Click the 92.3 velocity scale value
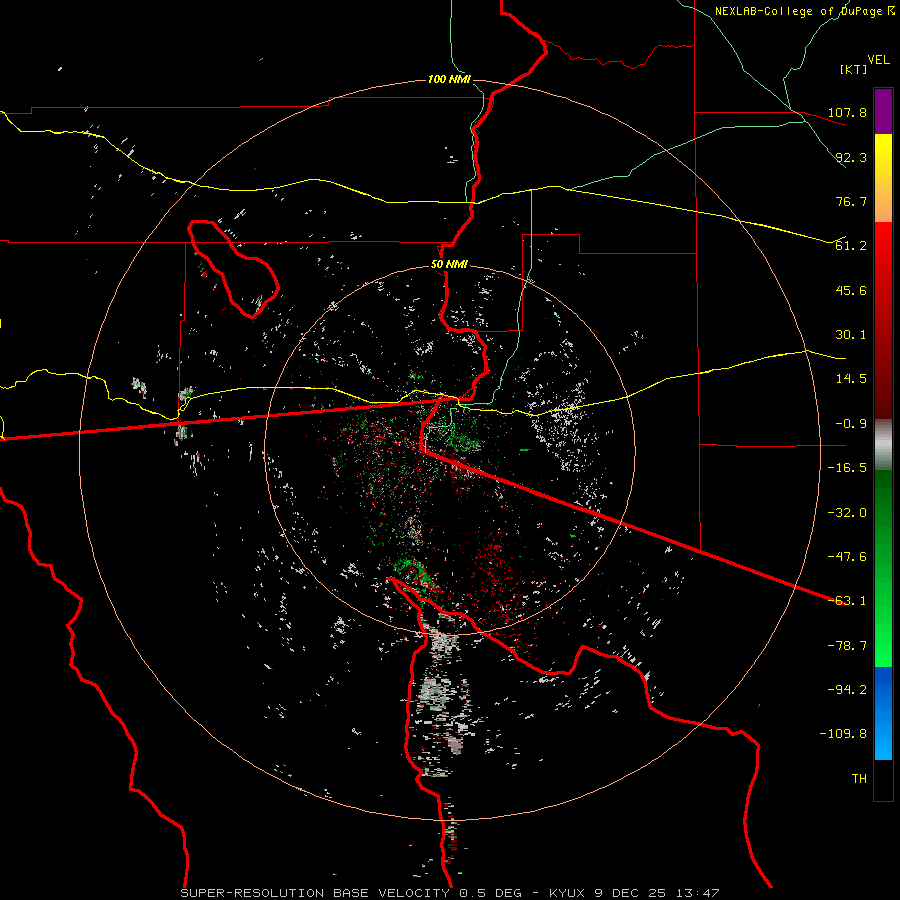The width and height of the screenshot is (900, 900). (851, 157)
